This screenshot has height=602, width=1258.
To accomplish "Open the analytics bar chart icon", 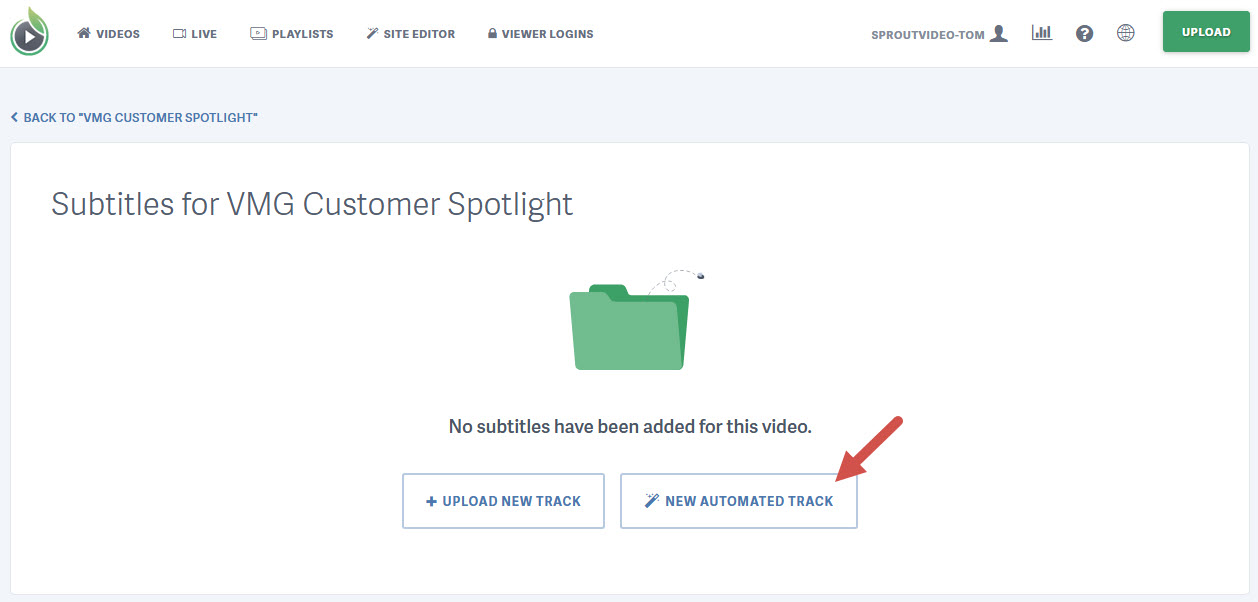I will (1041, 32).
